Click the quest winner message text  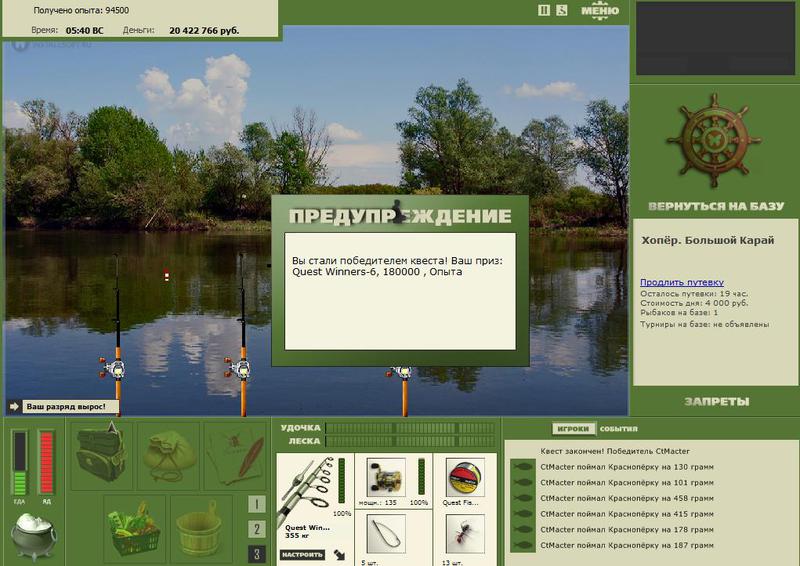point(397,266)
